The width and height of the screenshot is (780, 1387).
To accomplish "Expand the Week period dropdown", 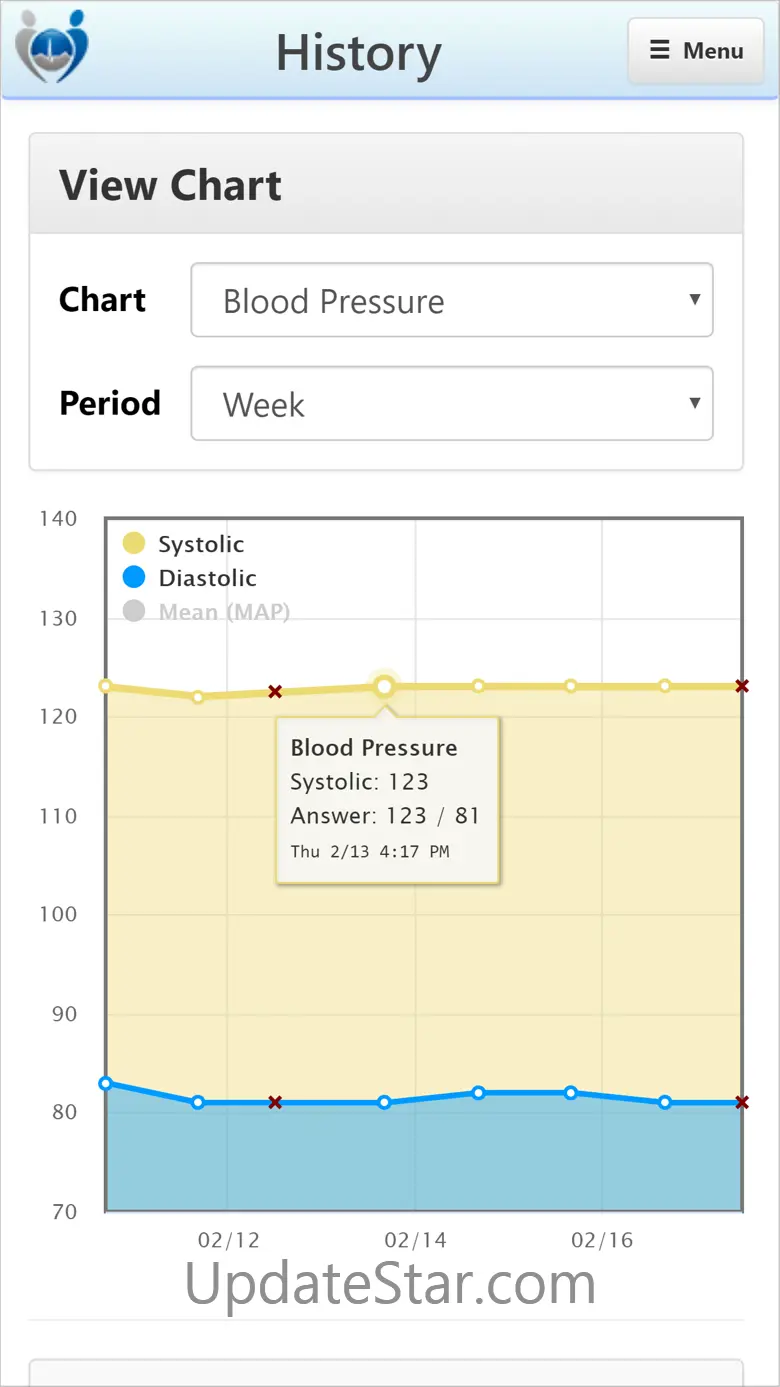I will click(x=451, y=404).
